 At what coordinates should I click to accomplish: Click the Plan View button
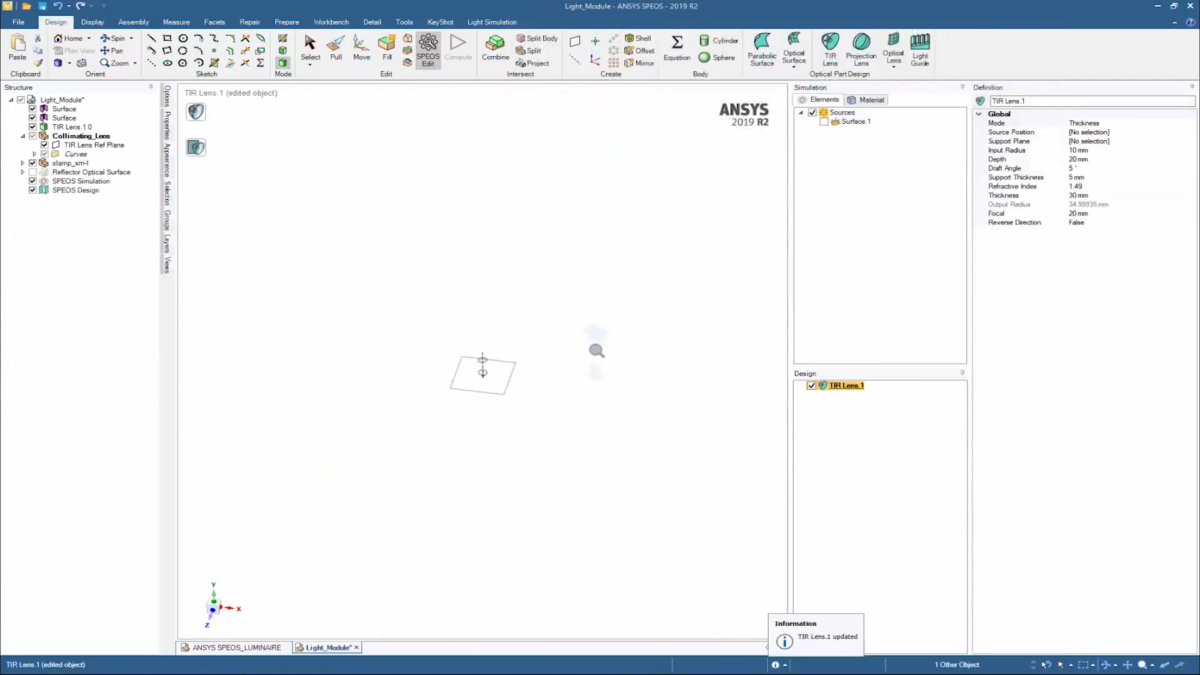point(74,50)
